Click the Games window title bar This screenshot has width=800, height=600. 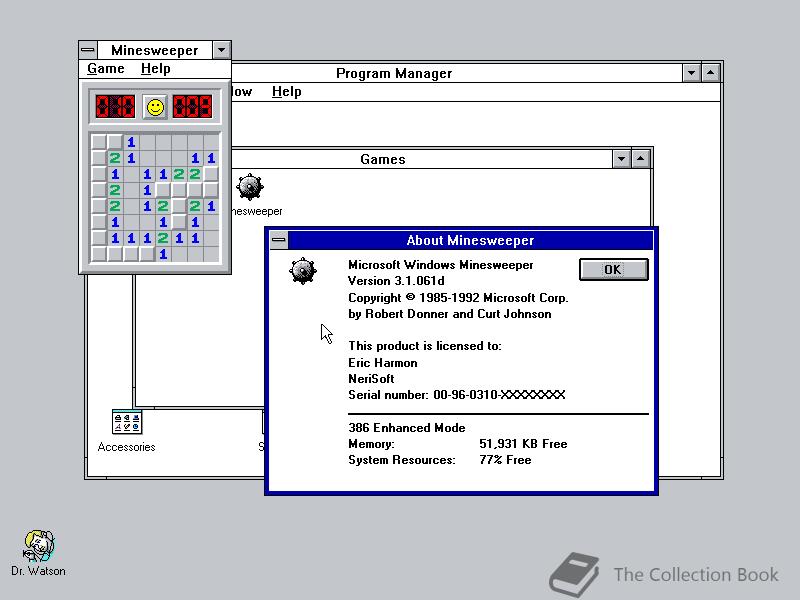(383, 159)
